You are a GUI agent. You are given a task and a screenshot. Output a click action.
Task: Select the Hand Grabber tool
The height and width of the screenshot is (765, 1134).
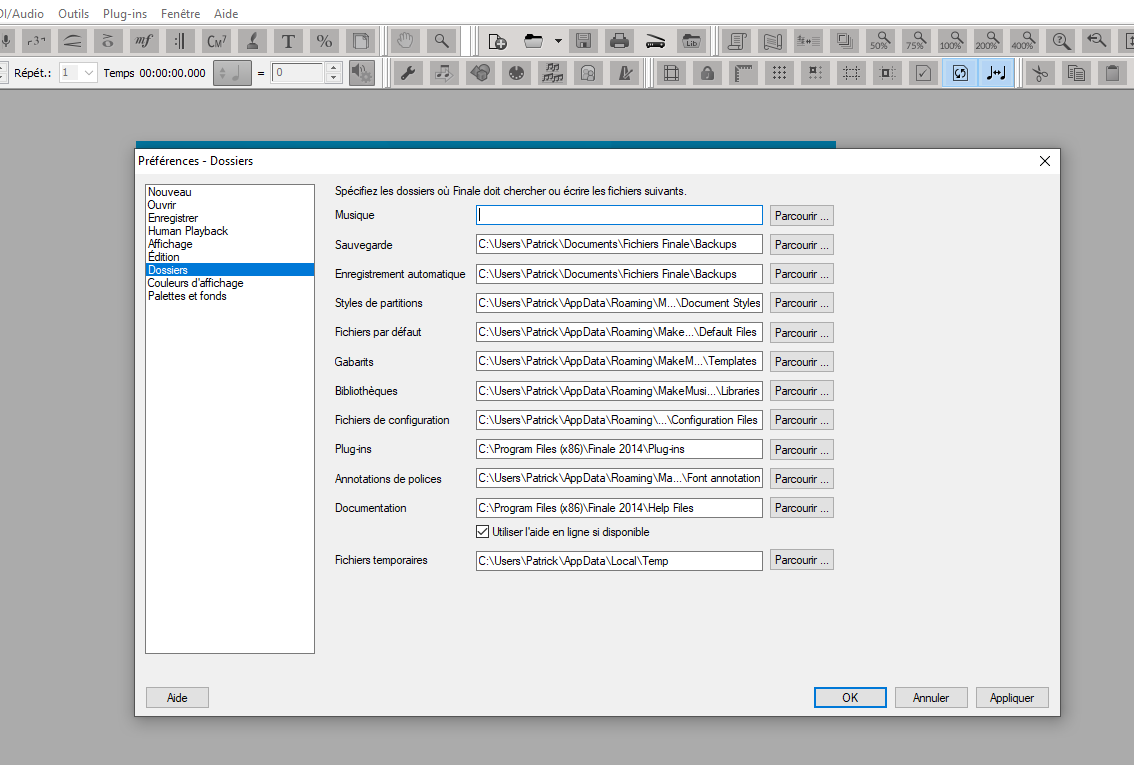point(405,41)
